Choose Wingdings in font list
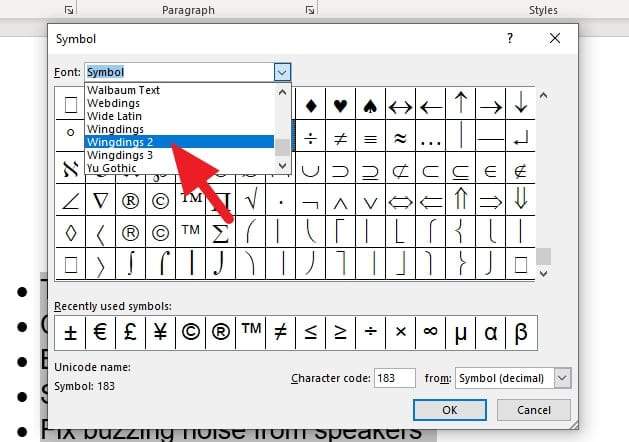 point(180,129)
